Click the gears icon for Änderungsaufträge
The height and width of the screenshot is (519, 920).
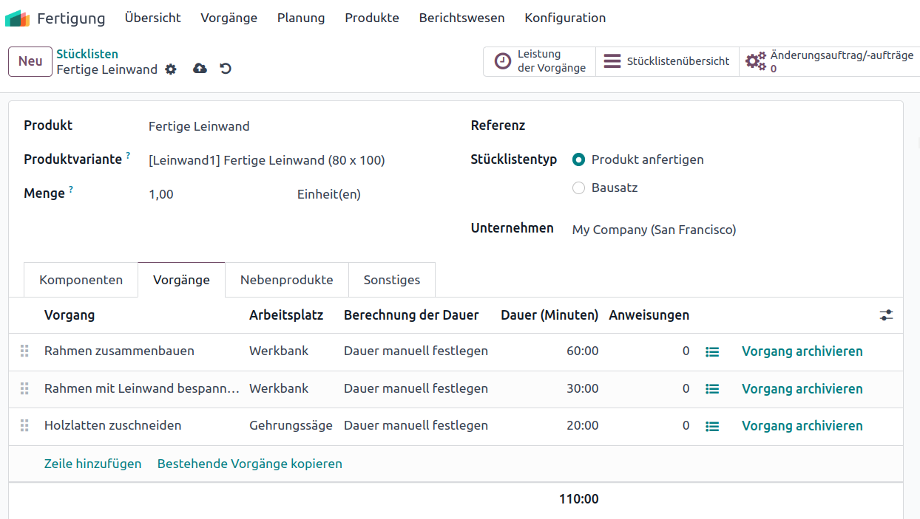(756, 61)
